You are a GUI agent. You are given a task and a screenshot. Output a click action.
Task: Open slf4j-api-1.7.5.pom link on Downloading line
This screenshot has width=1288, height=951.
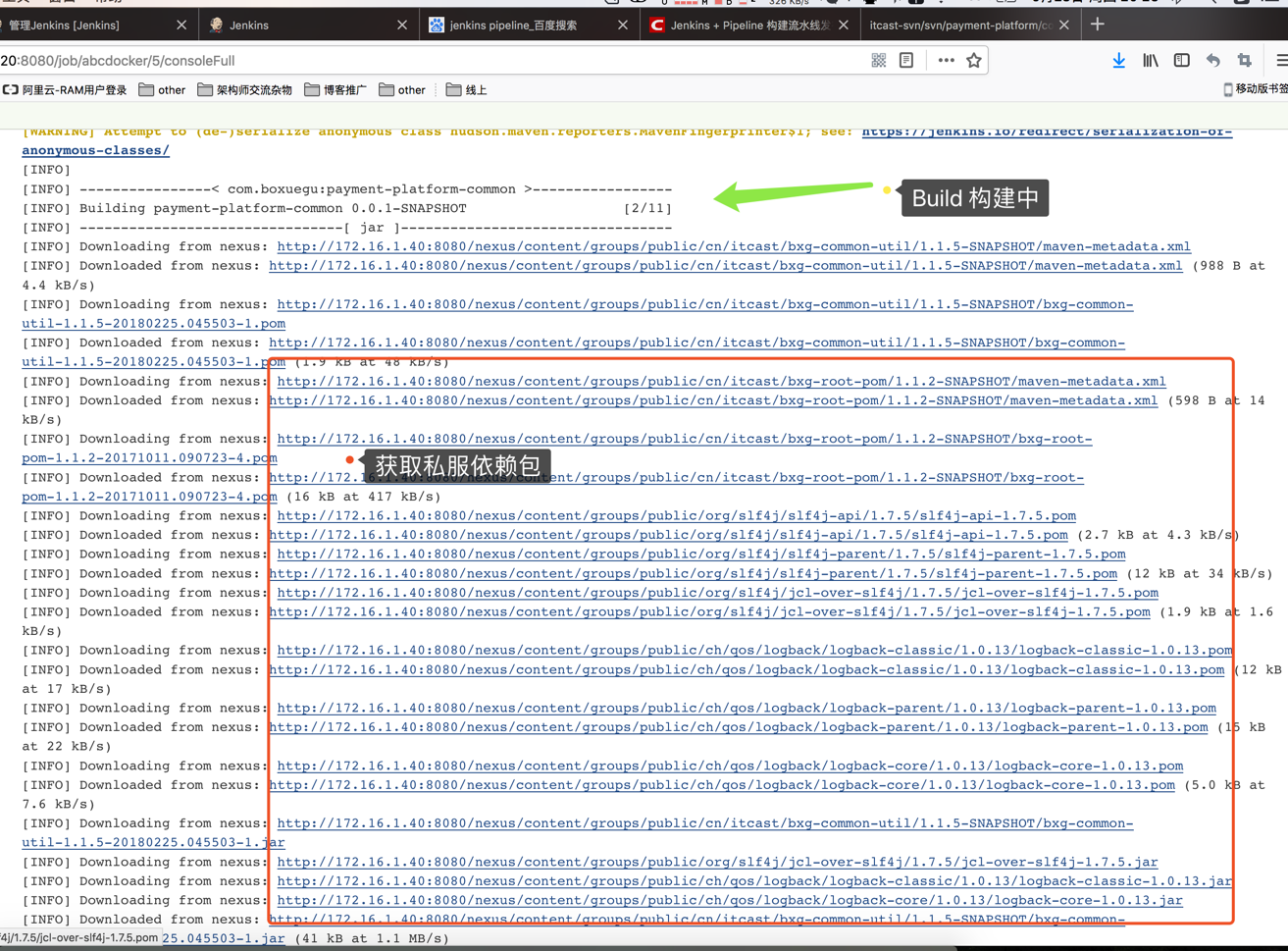tap(676, 515)
